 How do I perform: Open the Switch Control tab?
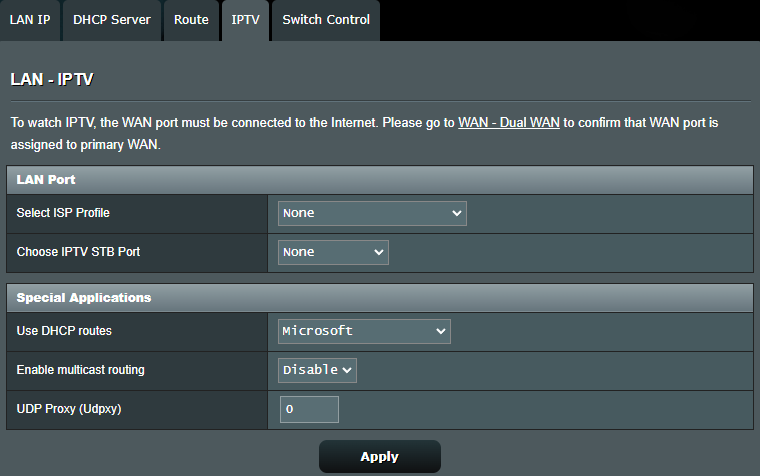coord(326,20)
